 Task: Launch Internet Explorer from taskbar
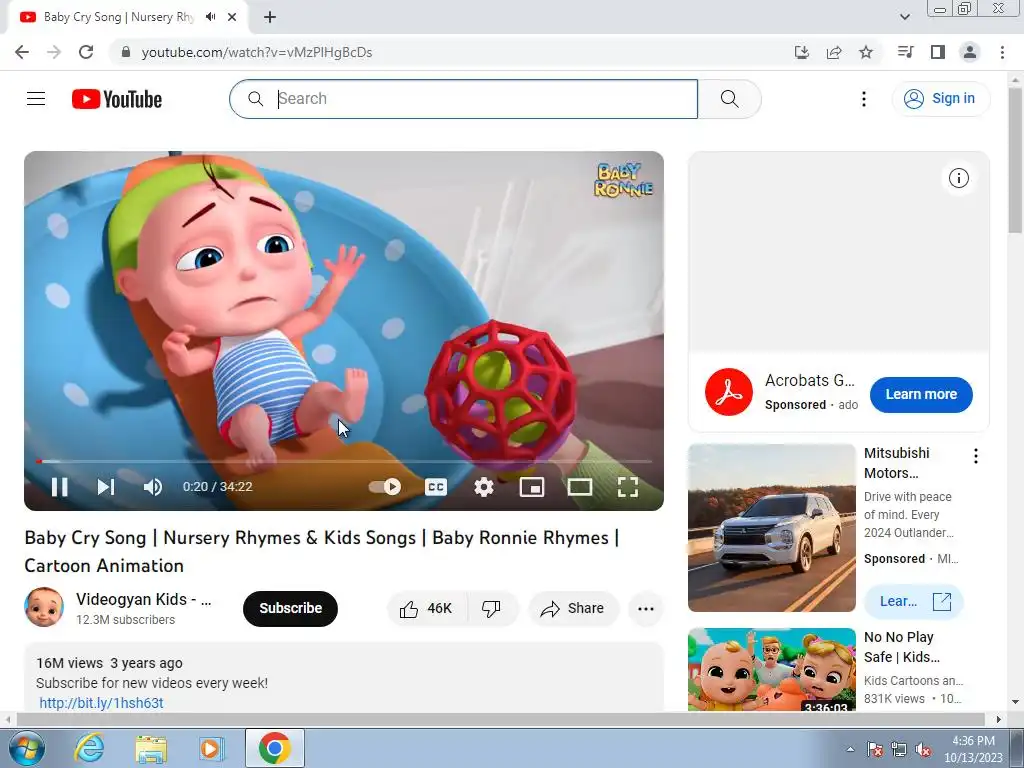(89, 748)
